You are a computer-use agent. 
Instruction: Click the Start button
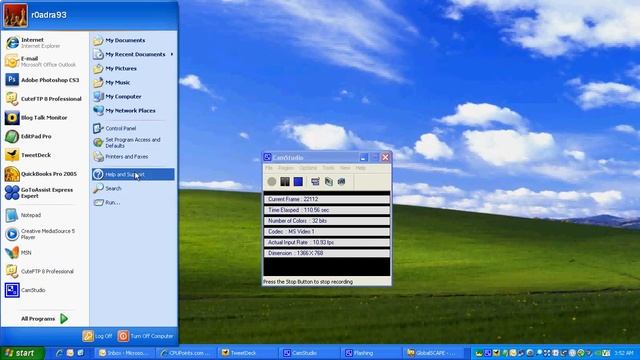click(x=22, y=353)
